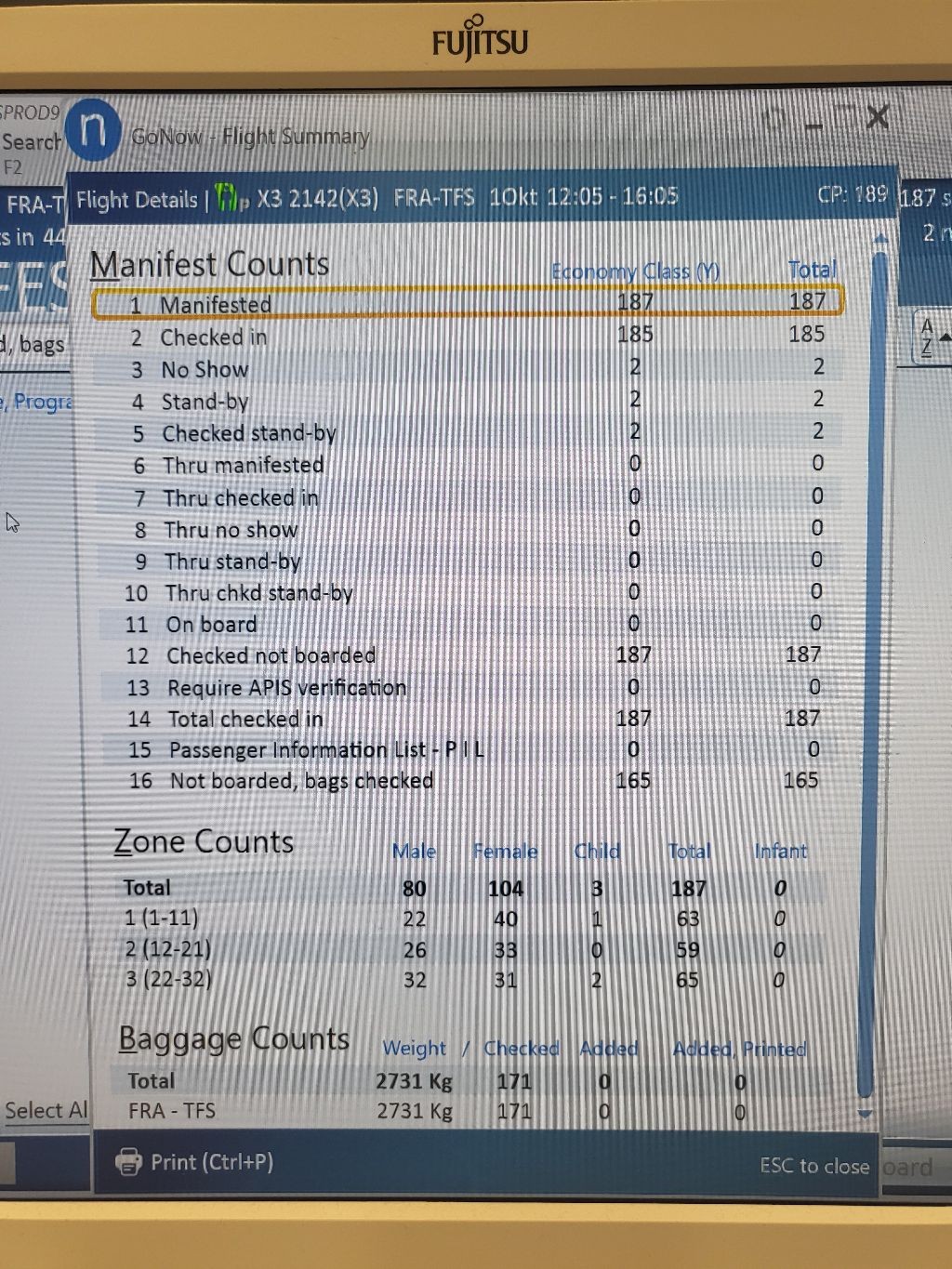Click the Total header in Manifest Counts
The height and width of the screenshot is (1269, 952).
click(x=812, y=270)
